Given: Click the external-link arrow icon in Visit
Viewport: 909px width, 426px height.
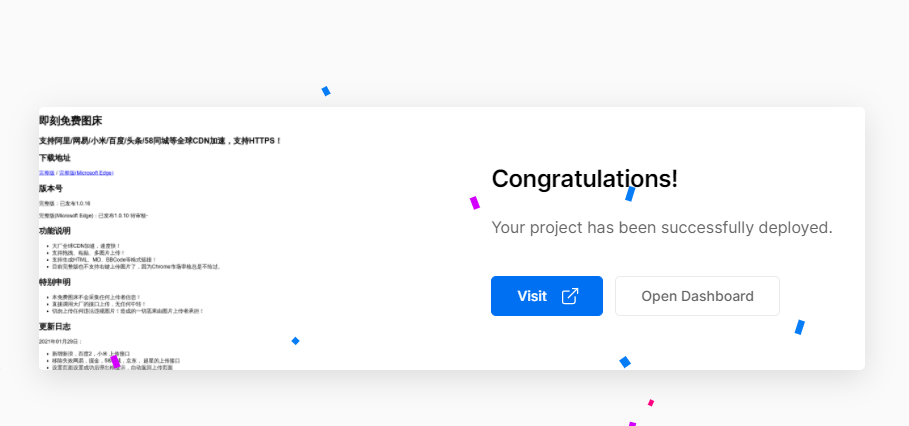Looking at the screenshot, I should point(570,296).
